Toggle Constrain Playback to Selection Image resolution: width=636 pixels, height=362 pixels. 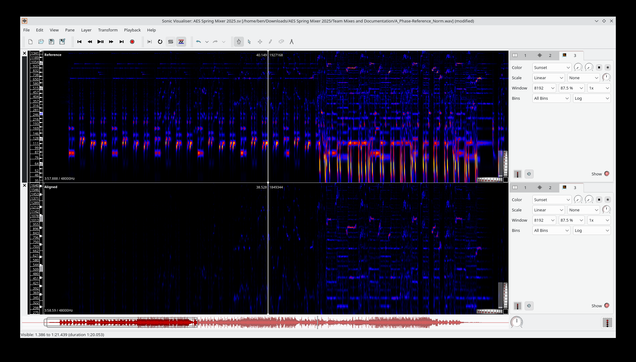(x=150, y=42)
